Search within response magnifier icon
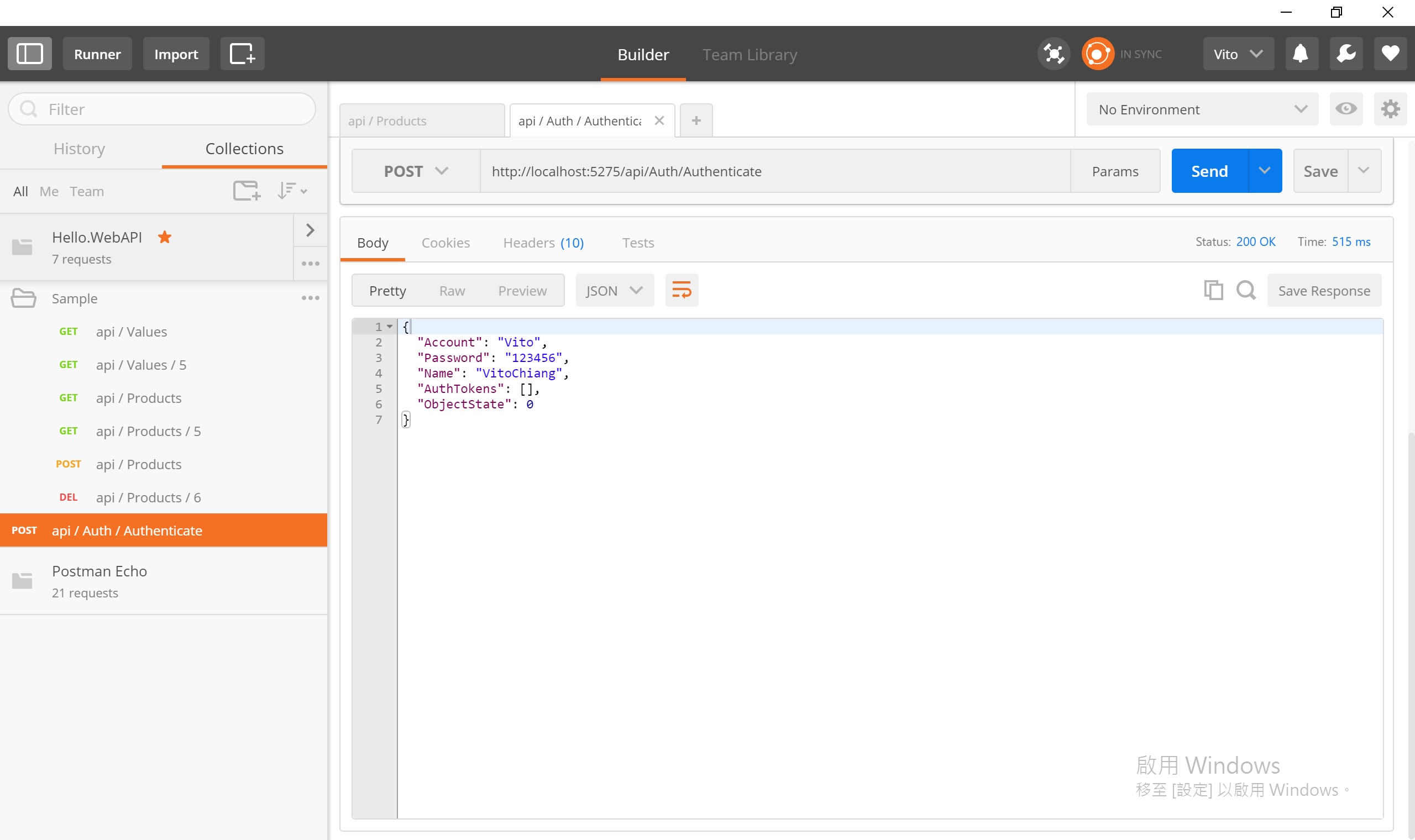 [x=1246, y=290]
